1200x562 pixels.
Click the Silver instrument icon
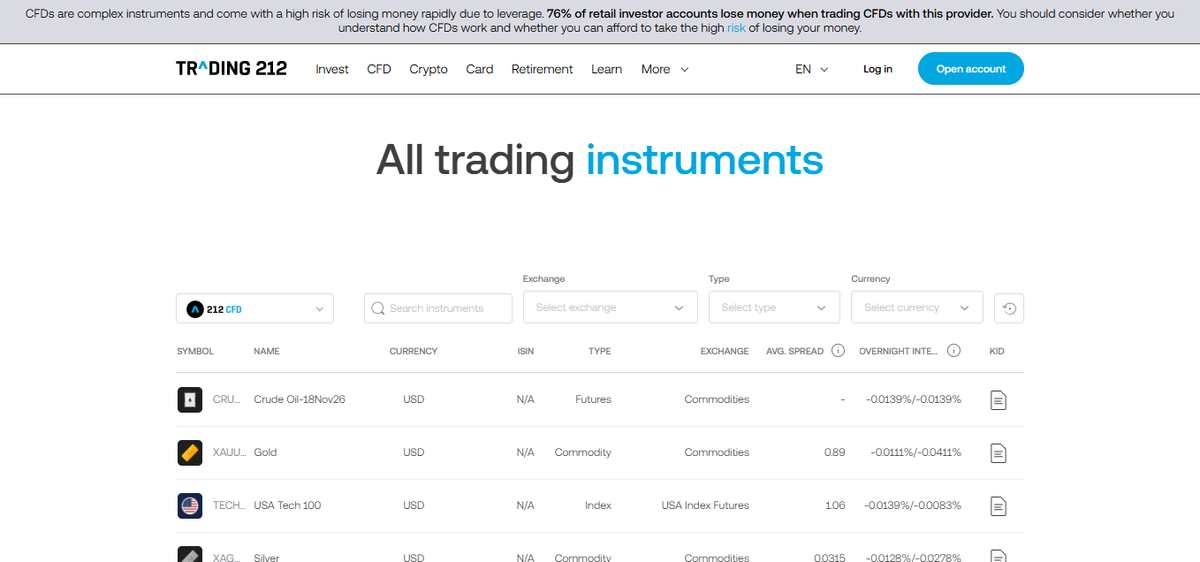(x=189, y=555)
